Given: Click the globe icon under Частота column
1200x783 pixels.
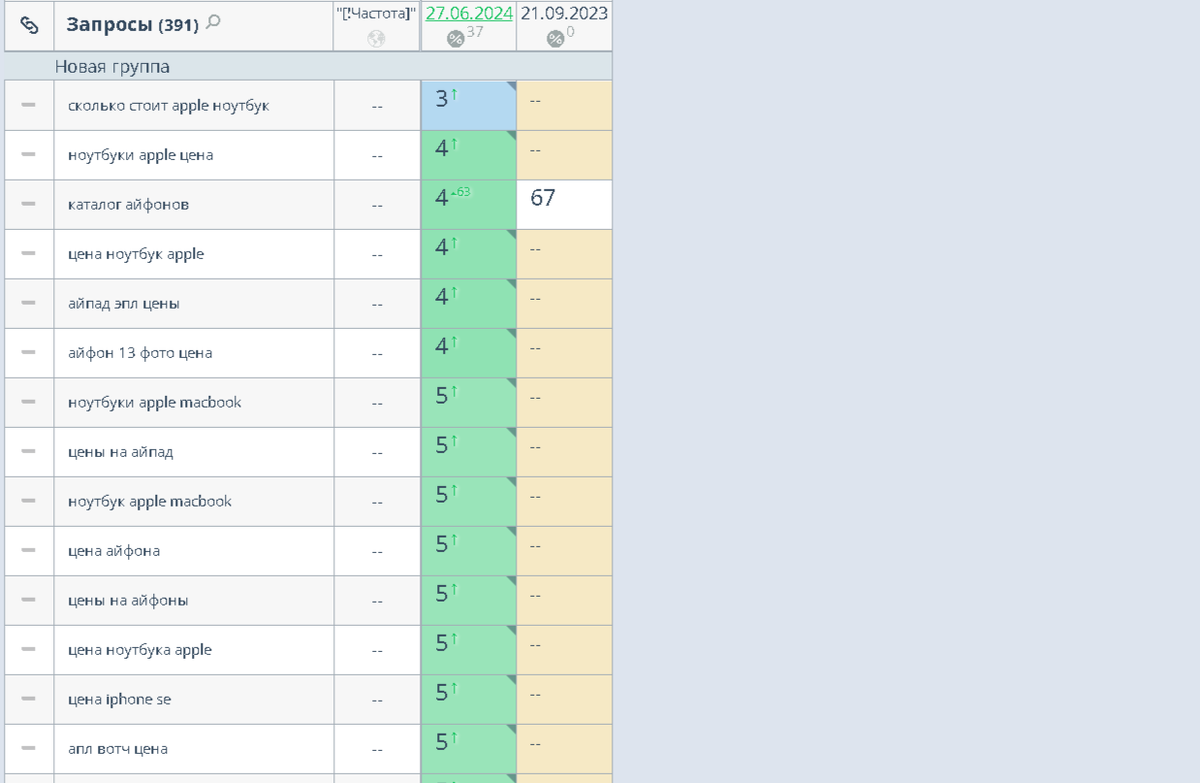Looking at the screenshot, I should tap(376, 39).
